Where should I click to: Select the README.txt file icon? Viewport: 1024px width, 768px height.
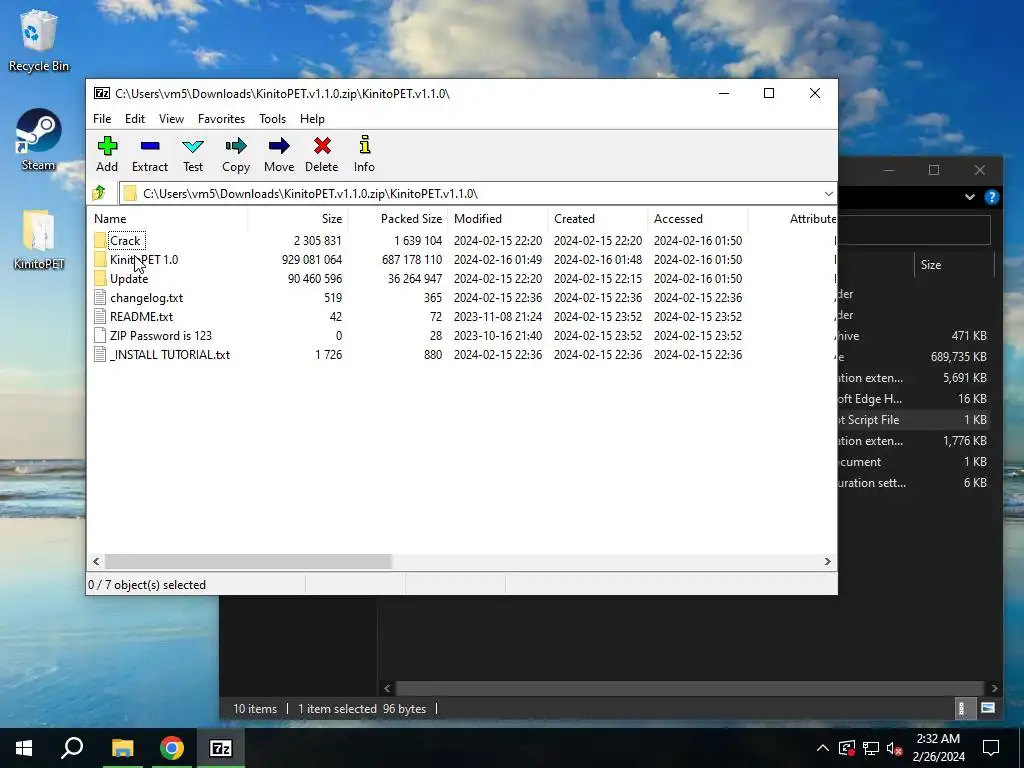point(100,317)
